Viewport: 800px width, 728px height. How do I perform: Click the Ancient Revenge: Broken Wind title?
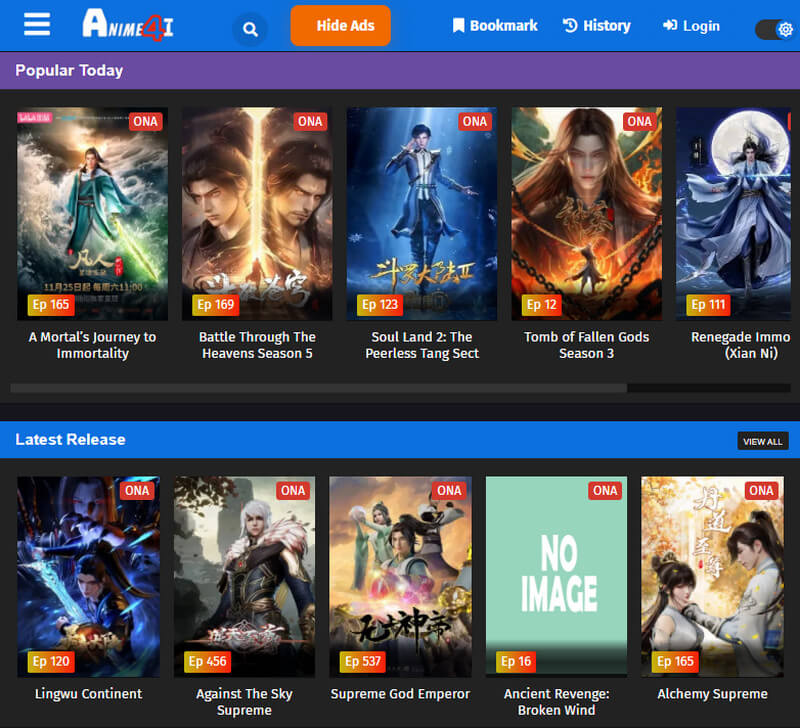(557, 702)
